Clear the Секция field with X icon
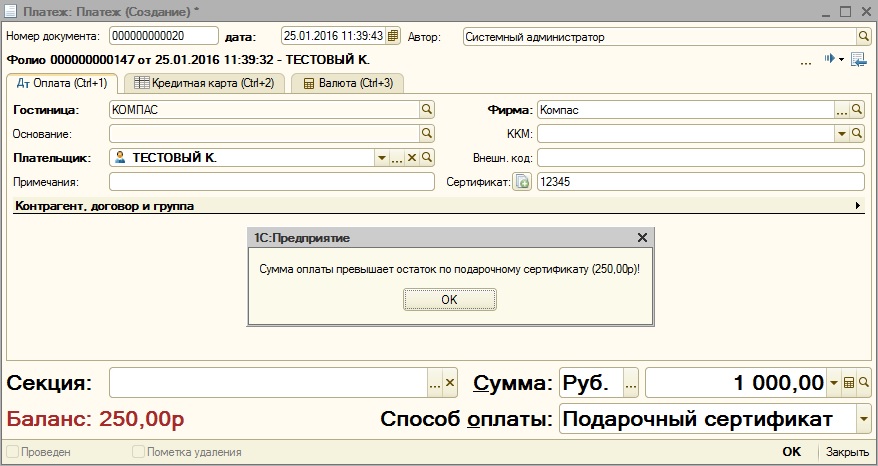This screenshot has height=466, width=878. coord(450,383)
